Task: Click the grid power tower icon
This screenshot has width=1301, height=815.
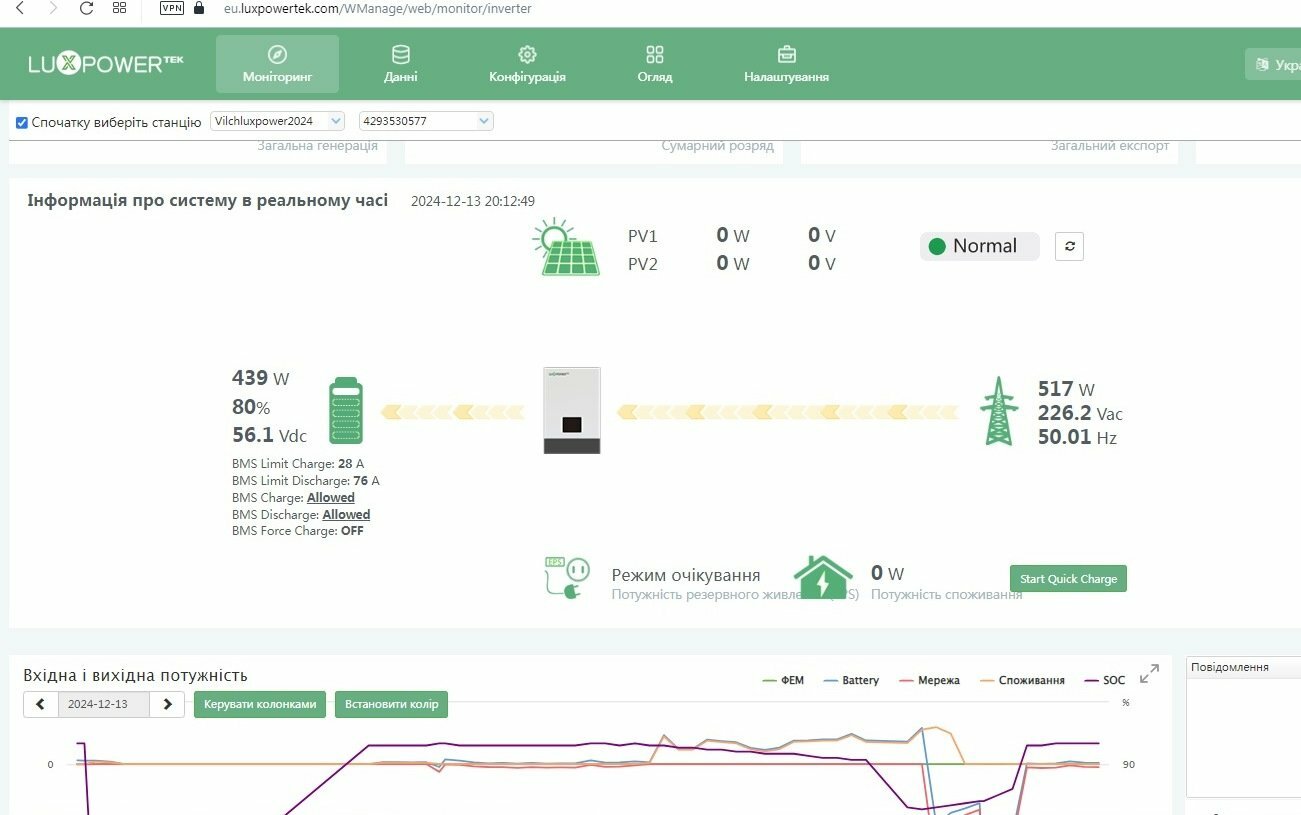Action: (997, 411)
